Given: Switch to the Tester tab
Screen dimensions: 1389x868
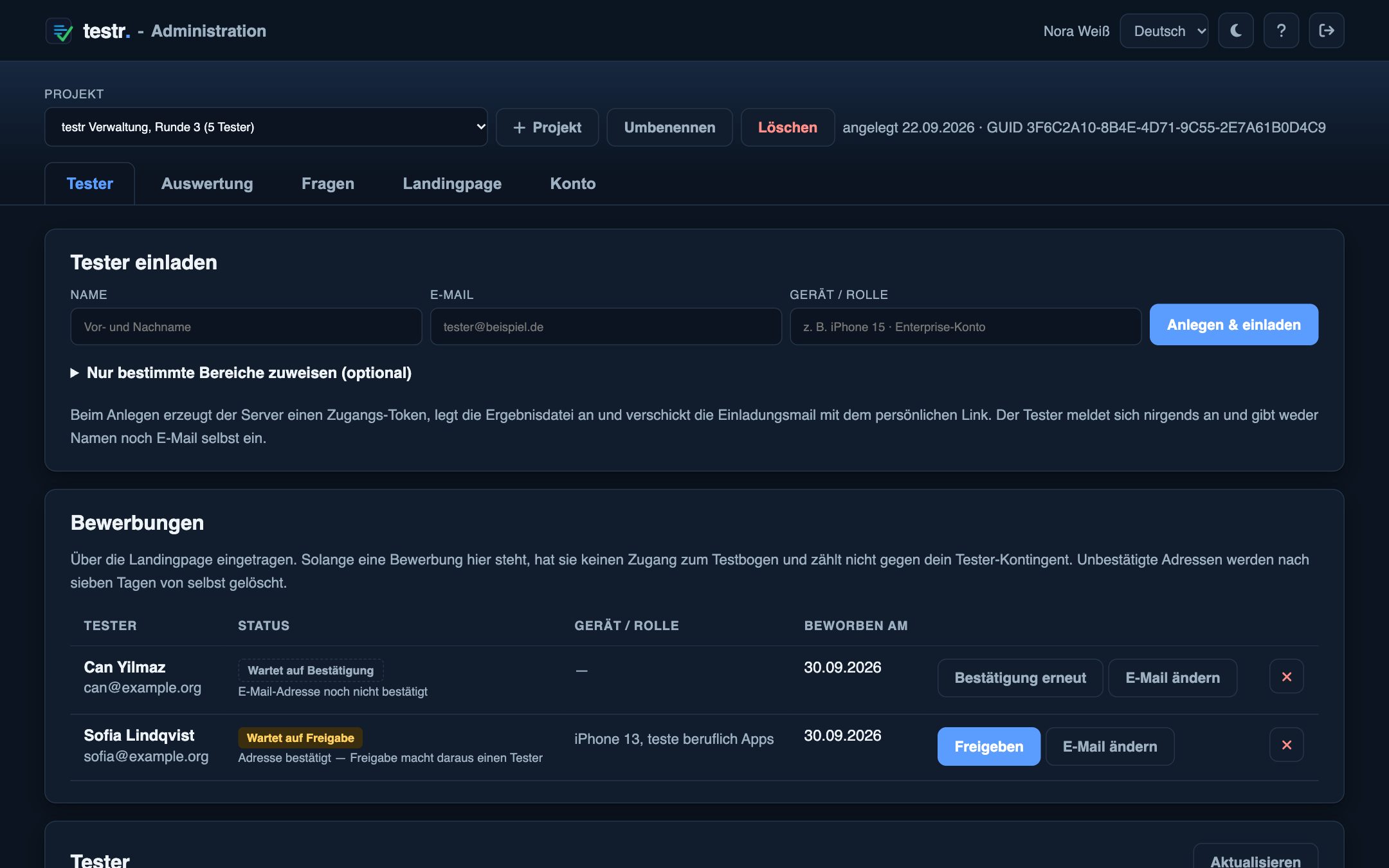Looking at the screenshot, I should [x=89, y=184].
